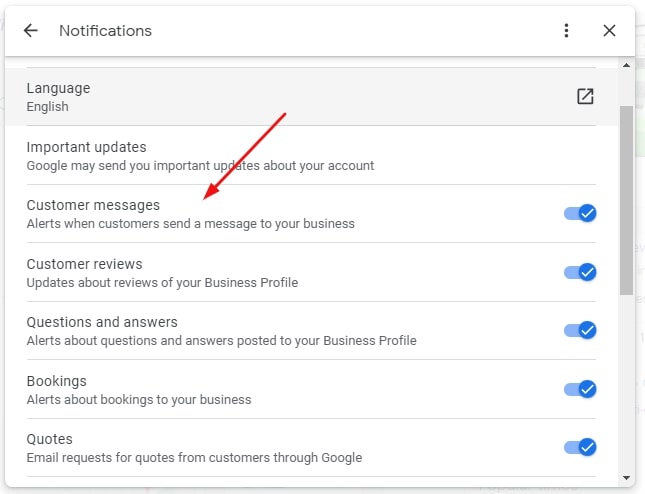The height and width of the screenshot is (494, 645).
Task: Click the Important updates row
Action: 311,155
